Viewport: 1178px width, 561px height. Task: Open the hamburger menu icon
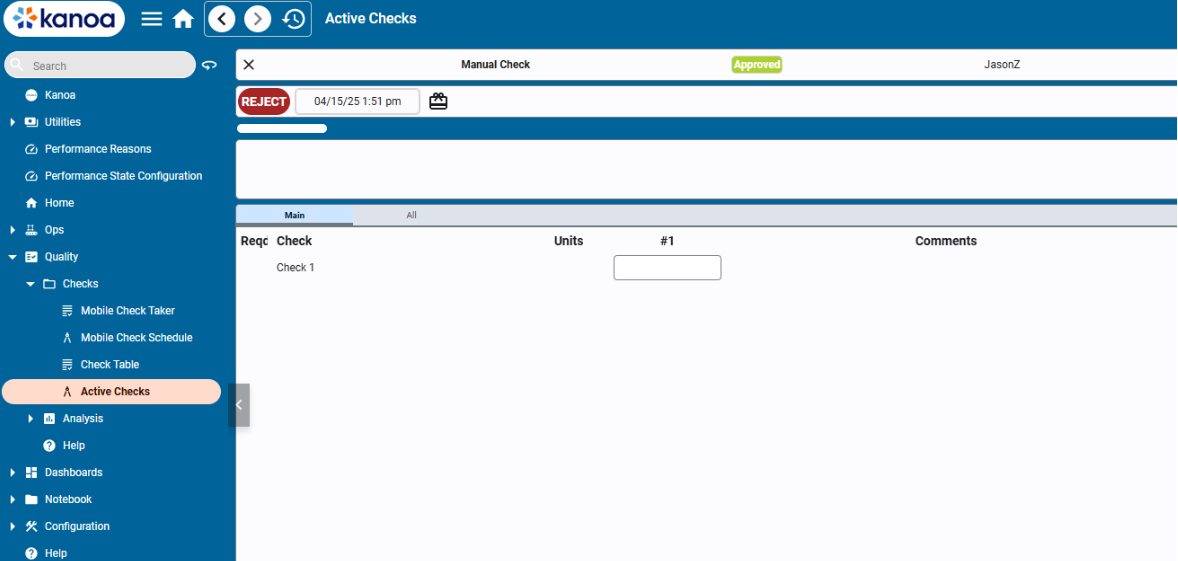click(152, 19)
